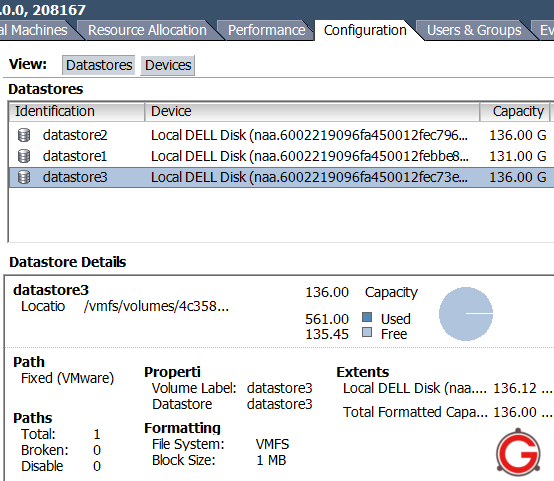Viewport: 554px width, 481px height.
Task: Sort by the Identification column header
Action: (77, 112)
